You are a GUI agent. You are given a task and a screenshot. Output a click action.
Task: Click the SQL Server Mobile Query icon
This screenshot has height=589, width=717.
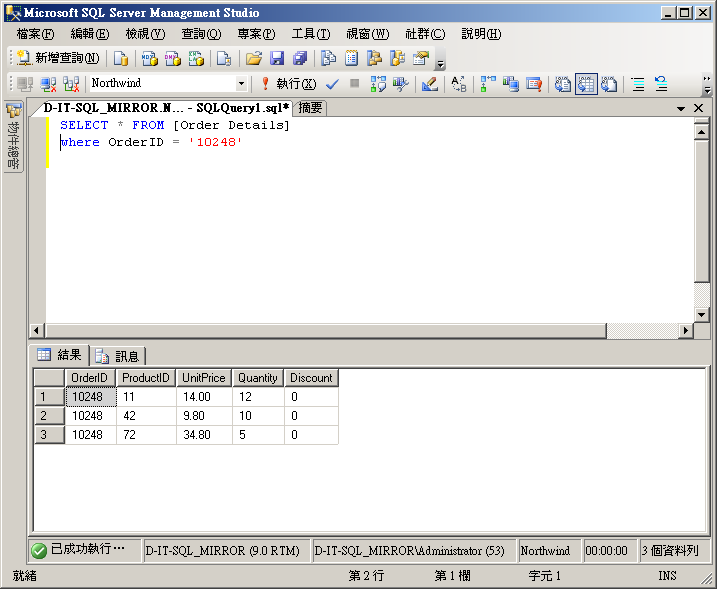tap(224, 59)
